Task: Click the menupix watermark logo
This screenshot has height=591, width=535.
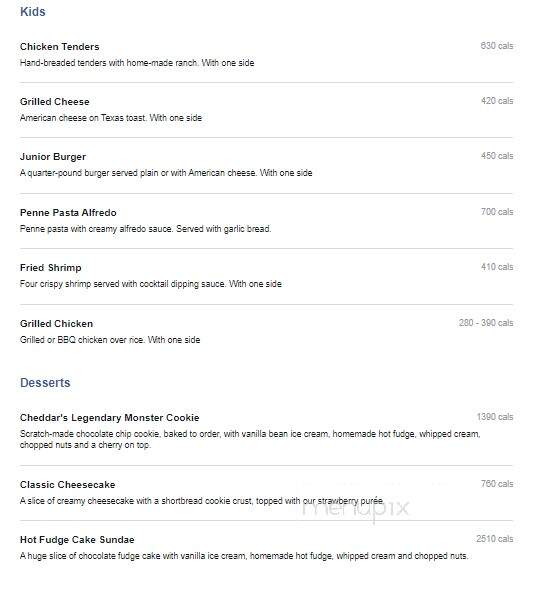Action: 355,508
